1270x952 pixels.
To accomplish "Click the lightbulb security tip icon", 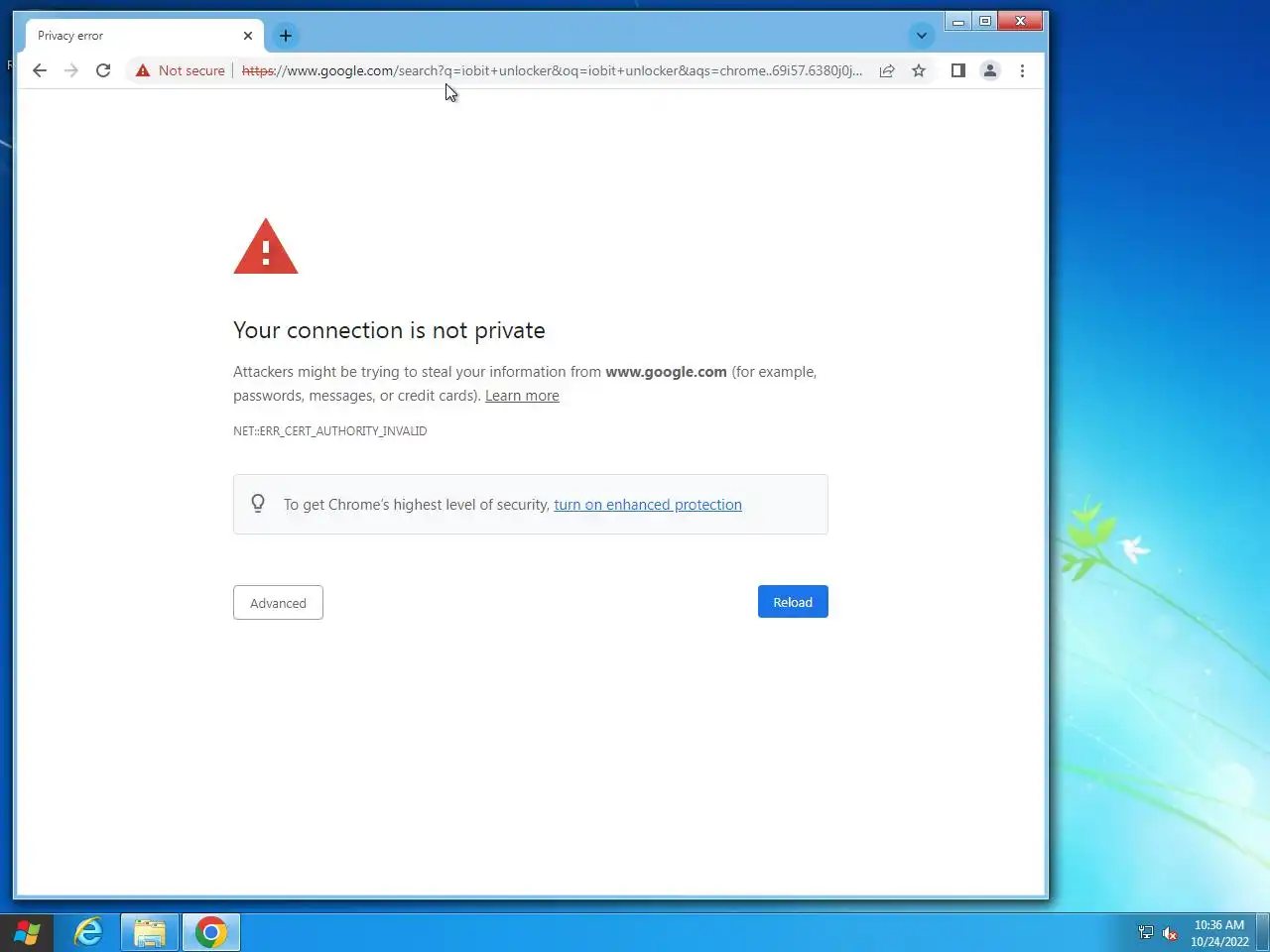I will tap(258, 504).
